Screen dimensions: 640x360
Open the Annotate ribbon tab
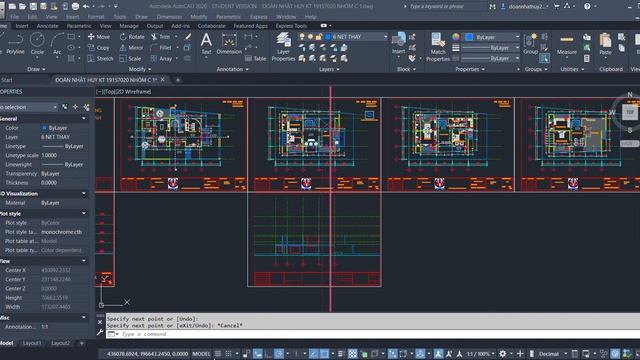click(x=47, y=26)
